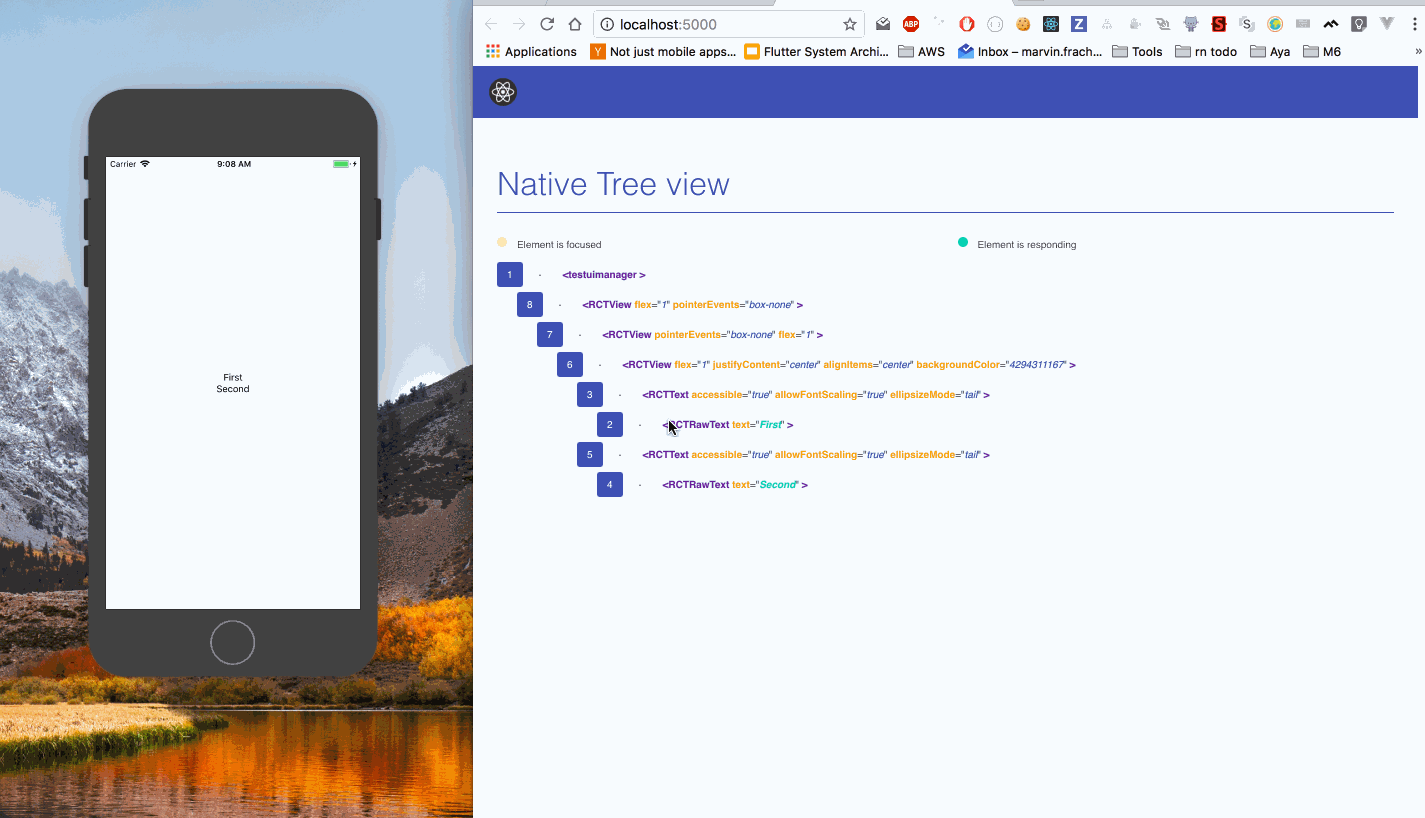Click the React logo in the header
The width and height of the screenshot is (1425, 818).
(x=503, y=92)
